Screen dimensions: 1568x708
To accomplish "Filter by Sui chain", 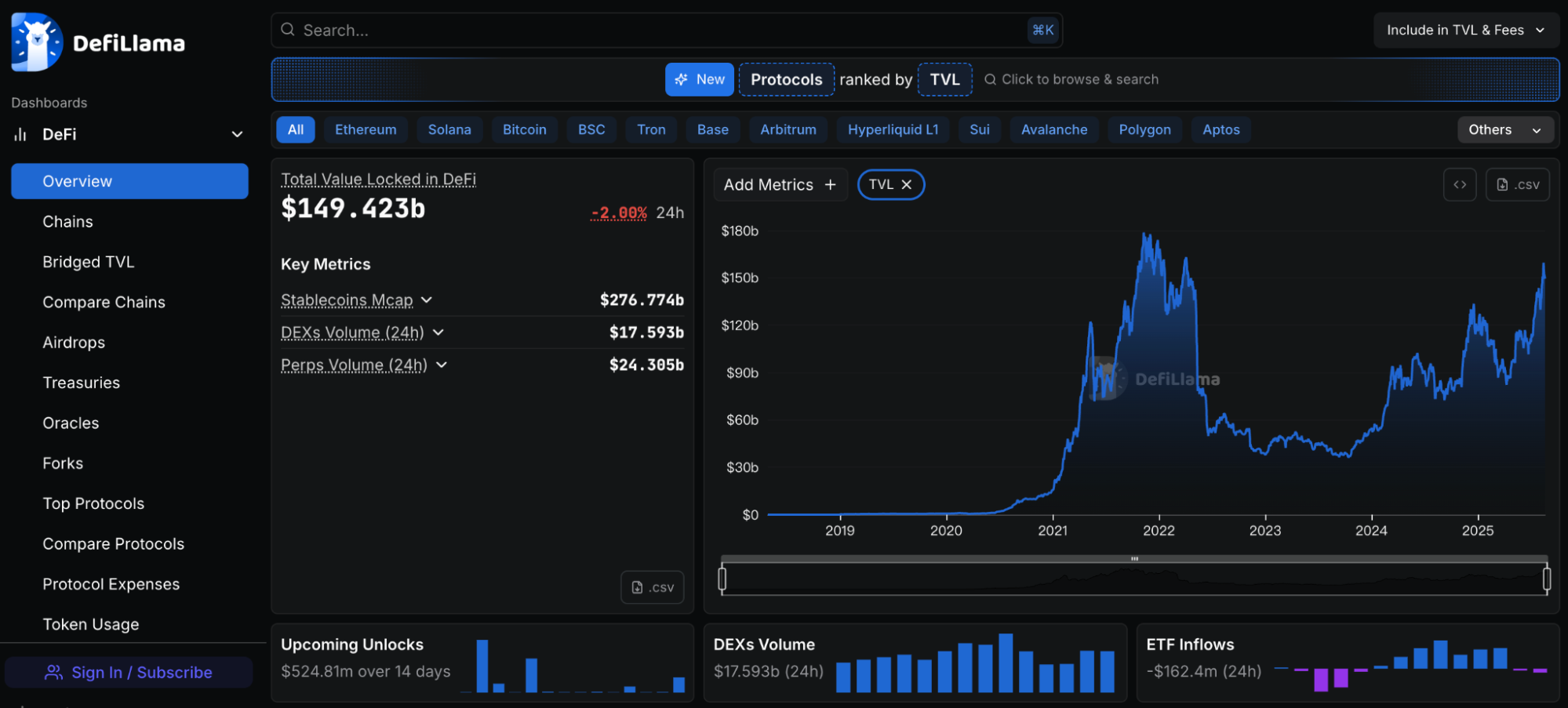I will [x=980, y=130].
